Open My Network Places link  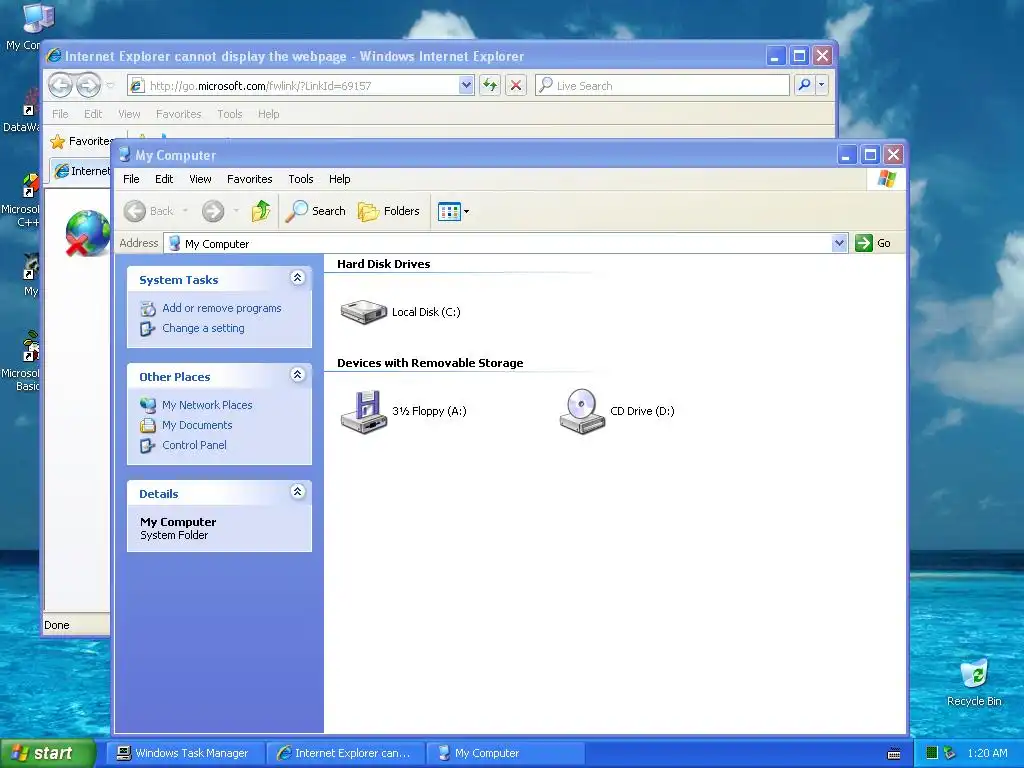coord(207,405)
